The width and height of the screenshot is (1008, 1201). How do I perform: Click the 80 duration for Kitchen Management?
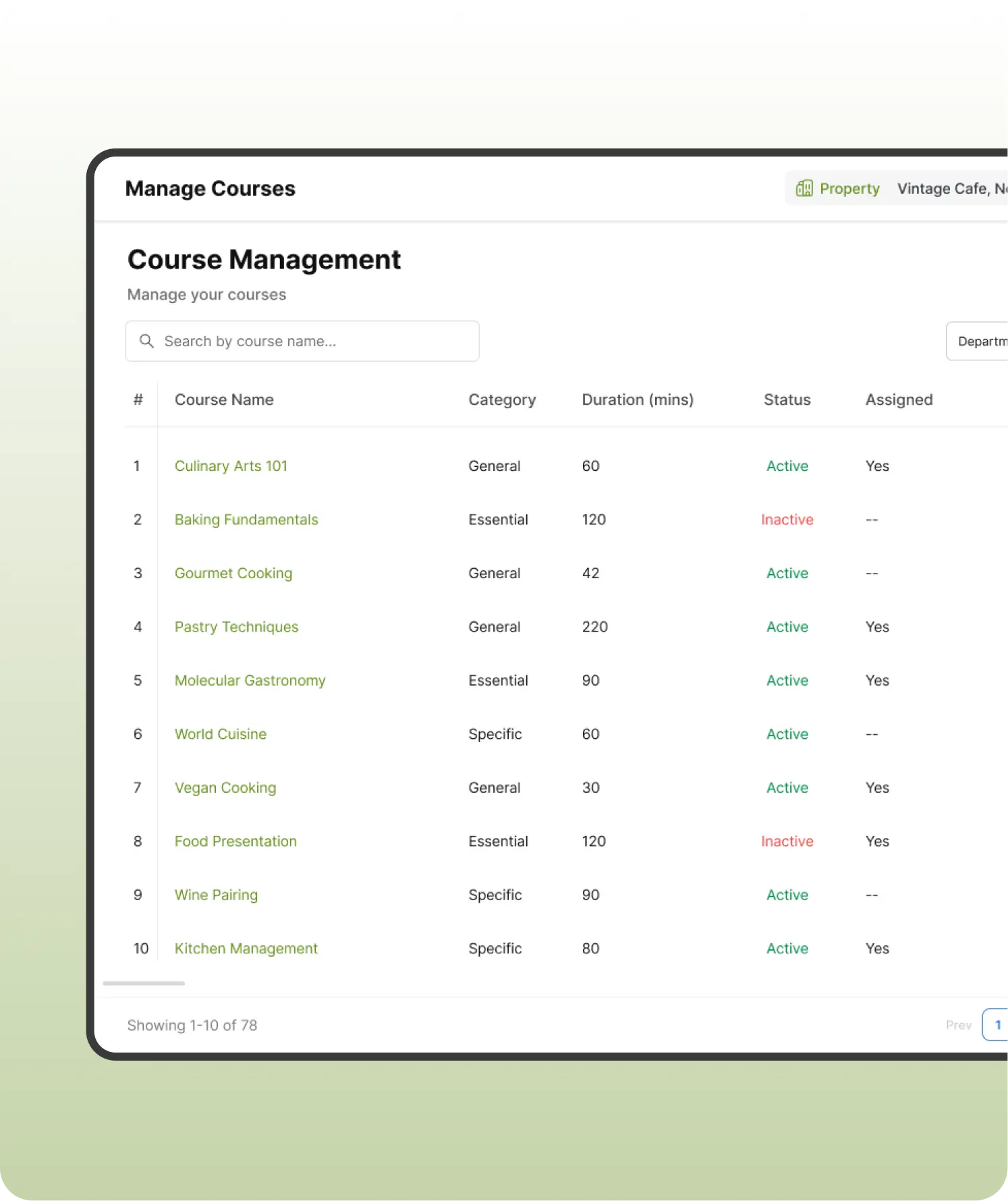coord(590,949)
